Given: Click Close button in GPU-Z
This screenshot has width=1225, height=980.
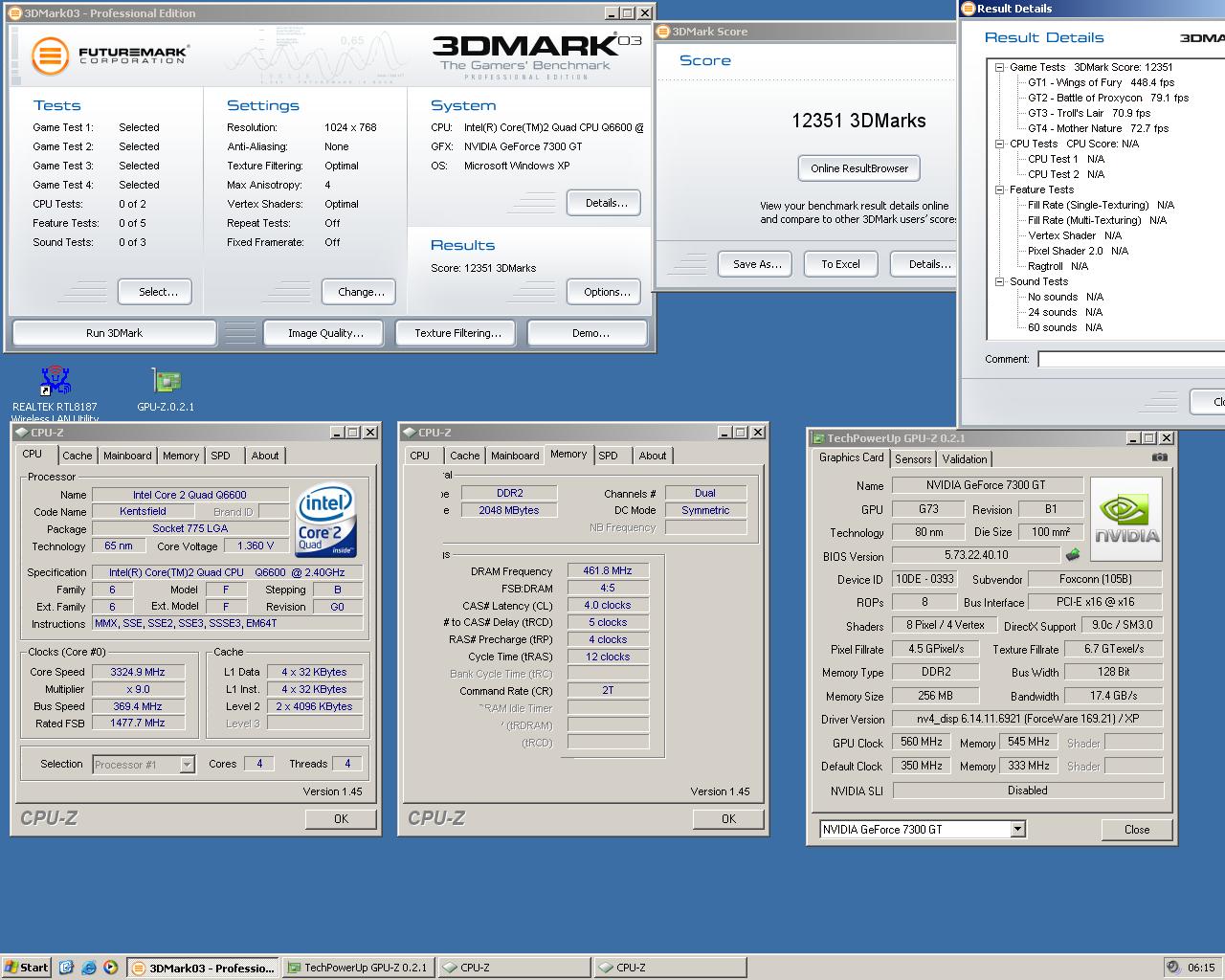Looking at the screenshot, I should pyautogui.click(x=1137, y=830).
